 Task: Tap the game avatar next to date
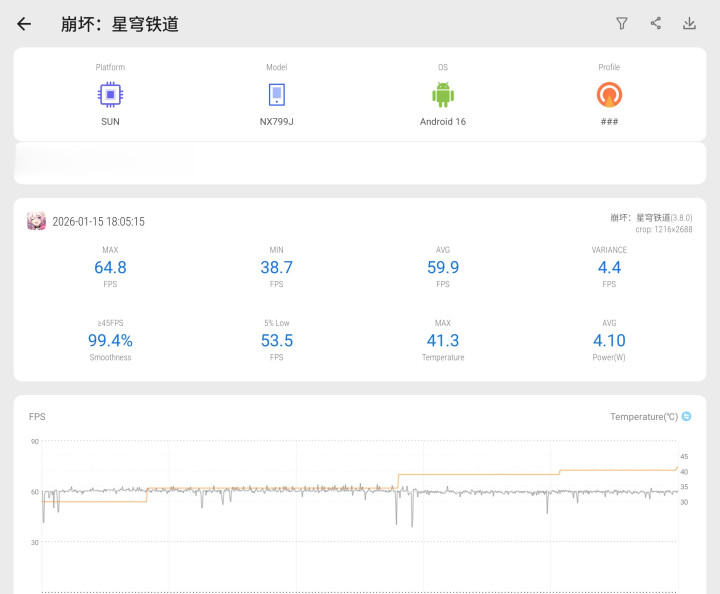(x=36, y=221)
